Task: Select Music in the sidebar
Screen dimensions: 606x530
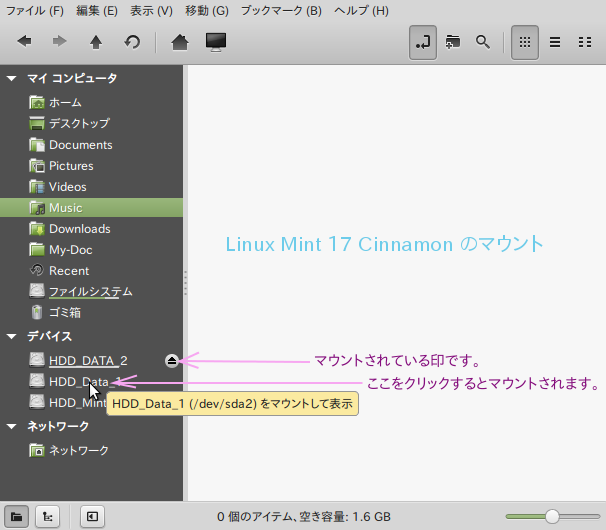Action: (x=91, y=208)
